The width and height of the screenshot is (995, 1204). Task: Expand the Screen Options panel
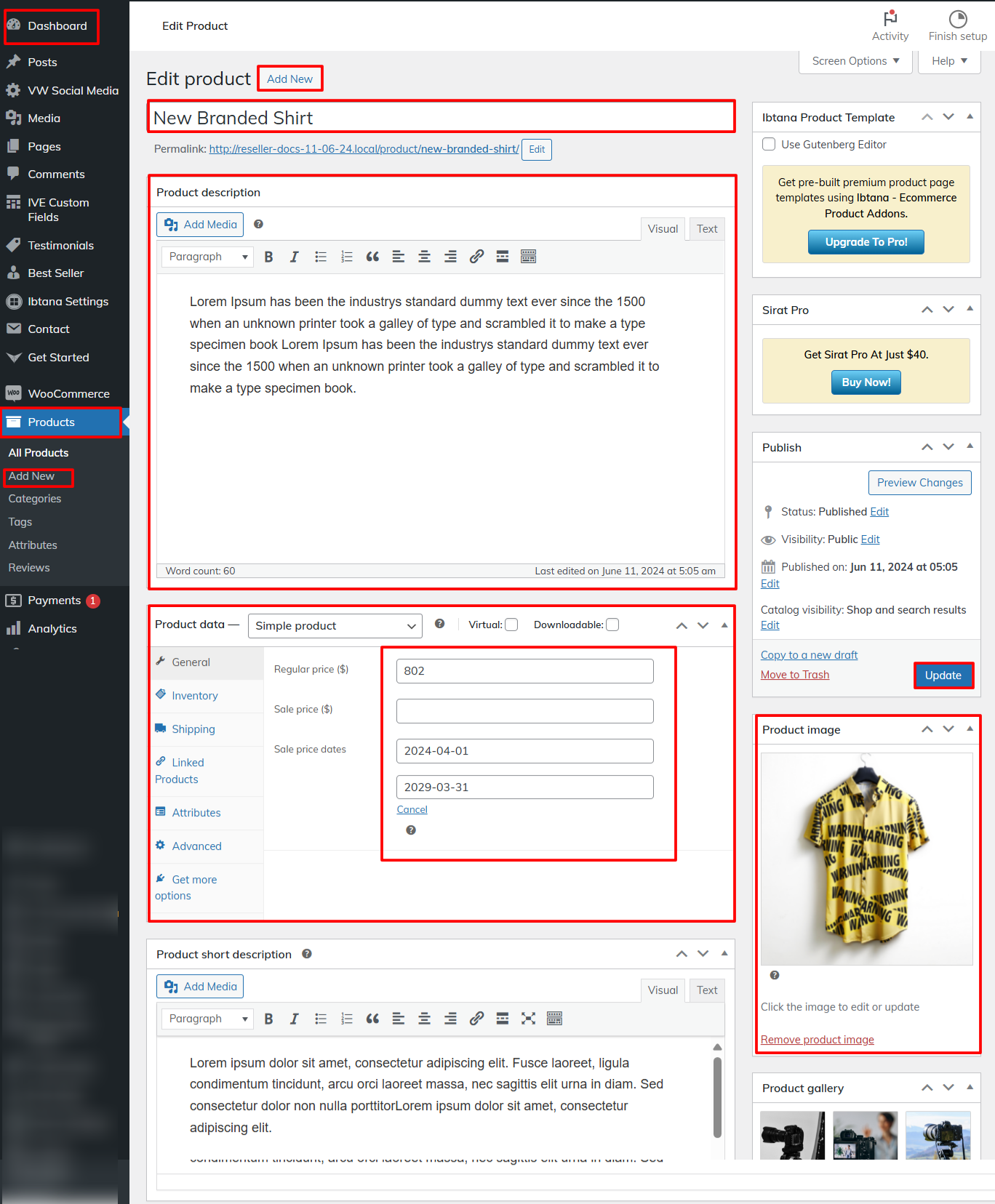(x=855, y=61)
